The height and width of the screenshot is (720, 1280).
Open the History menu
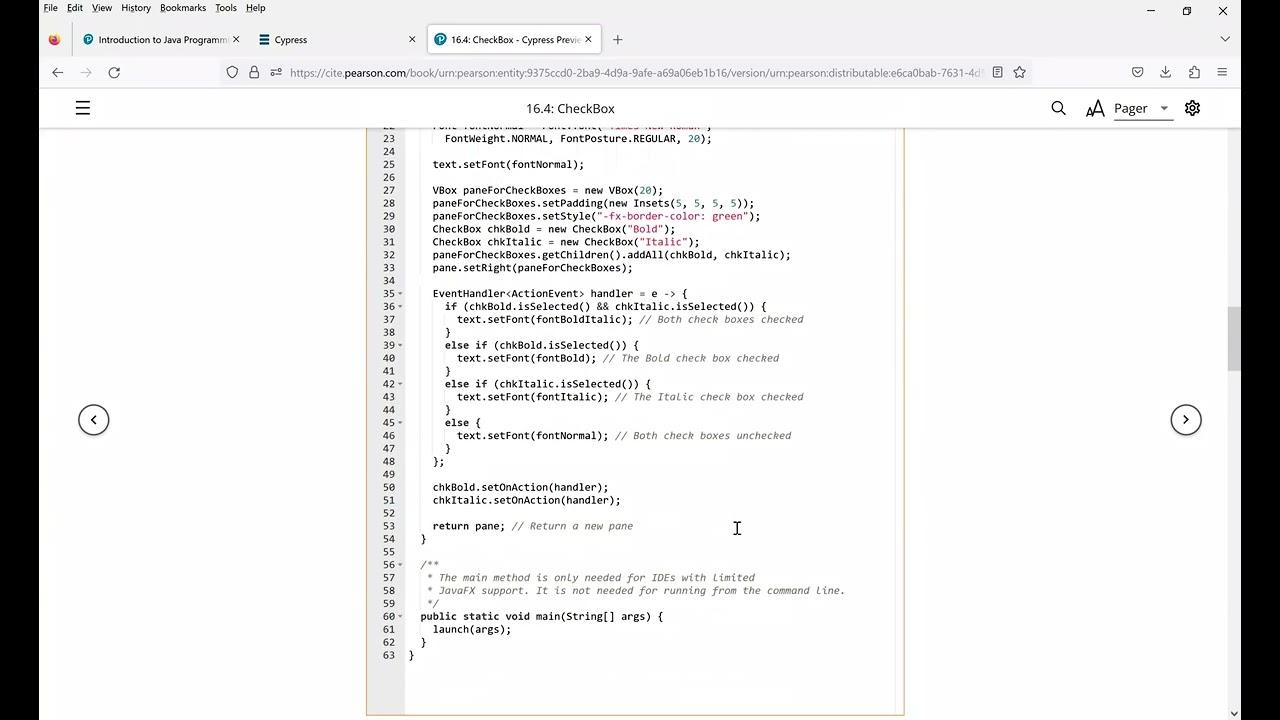click(136, 8)
